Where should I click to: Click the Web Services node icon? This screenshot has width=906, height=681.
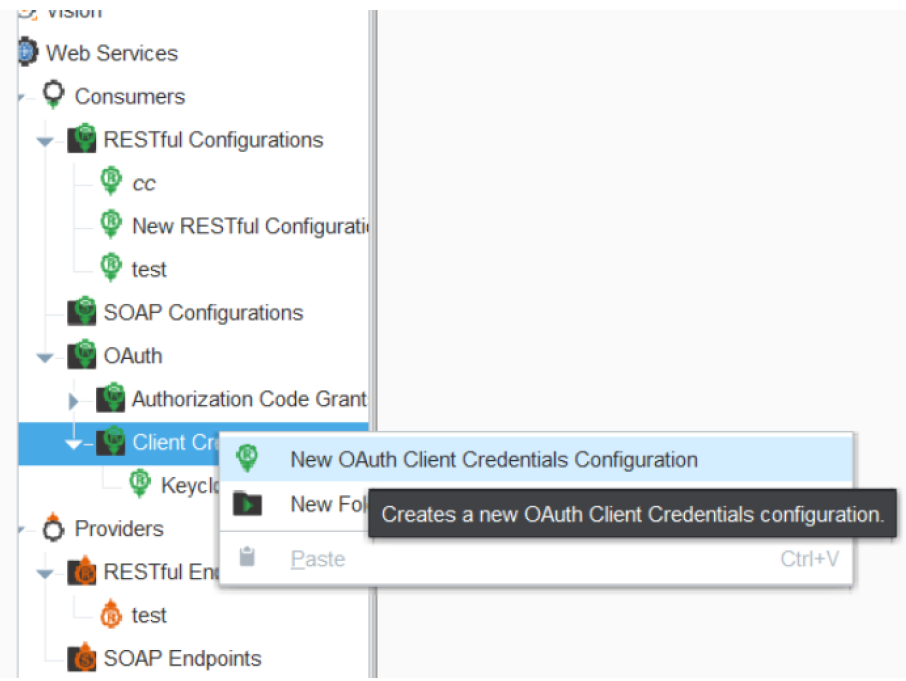[27, 53]
